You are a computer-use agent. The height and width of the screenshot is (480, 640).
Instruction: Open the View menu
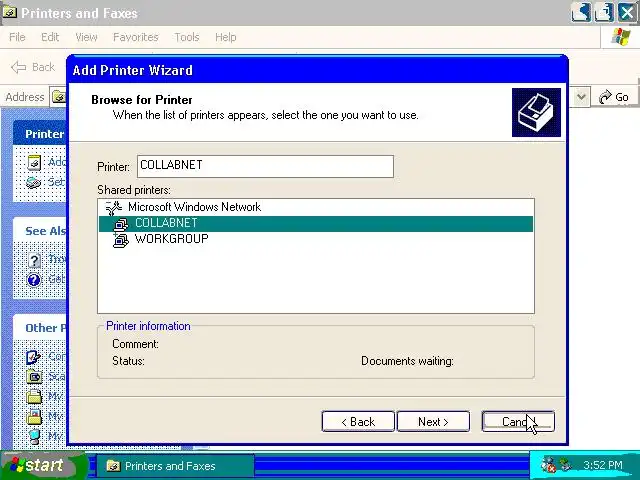pos(86,37)
